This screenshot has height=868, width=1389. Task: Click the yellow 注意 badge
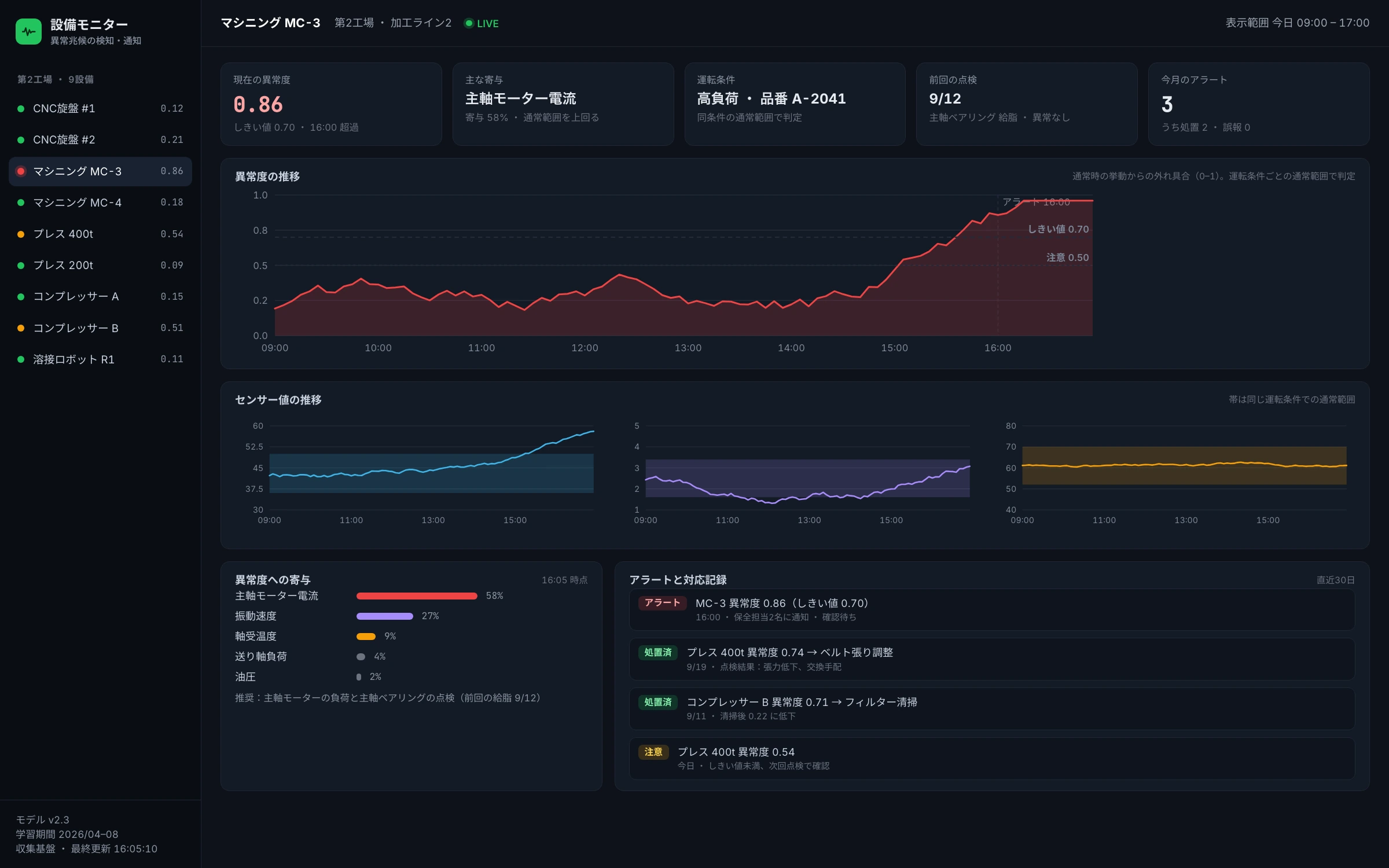[x=653, y=752]
